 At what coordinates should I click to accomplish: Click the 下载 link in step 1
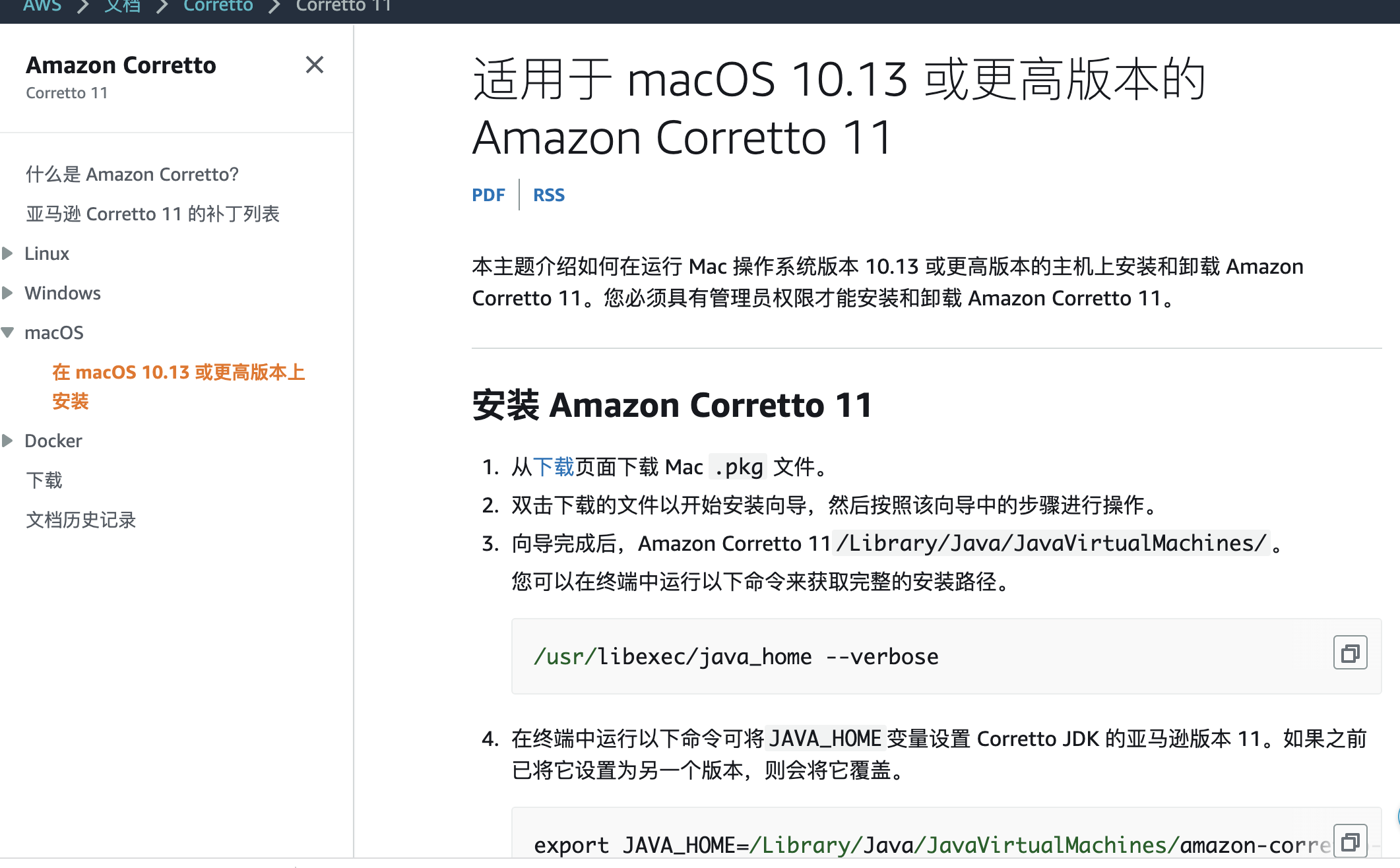point(554,467)
